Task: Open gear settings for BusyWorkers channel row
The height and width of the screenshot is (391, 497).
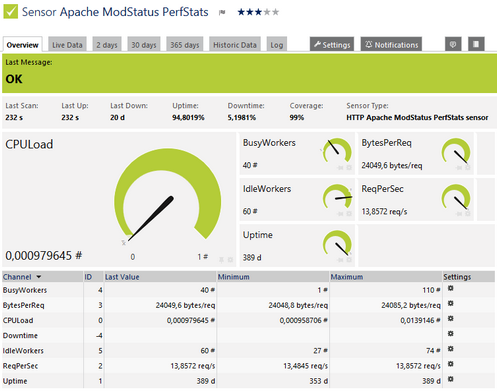Action: click(x=450, y=288)
